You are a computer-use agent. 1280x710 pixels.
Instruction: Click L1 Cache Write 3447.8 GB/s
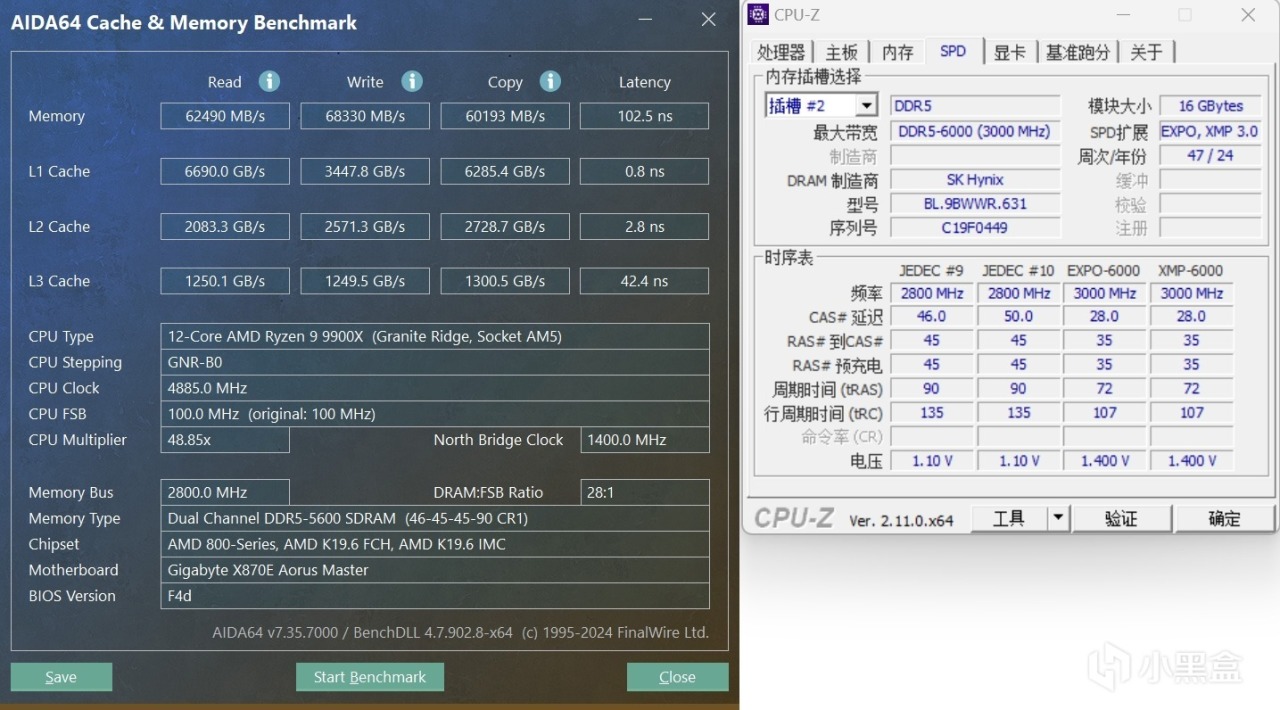point(365,171)
